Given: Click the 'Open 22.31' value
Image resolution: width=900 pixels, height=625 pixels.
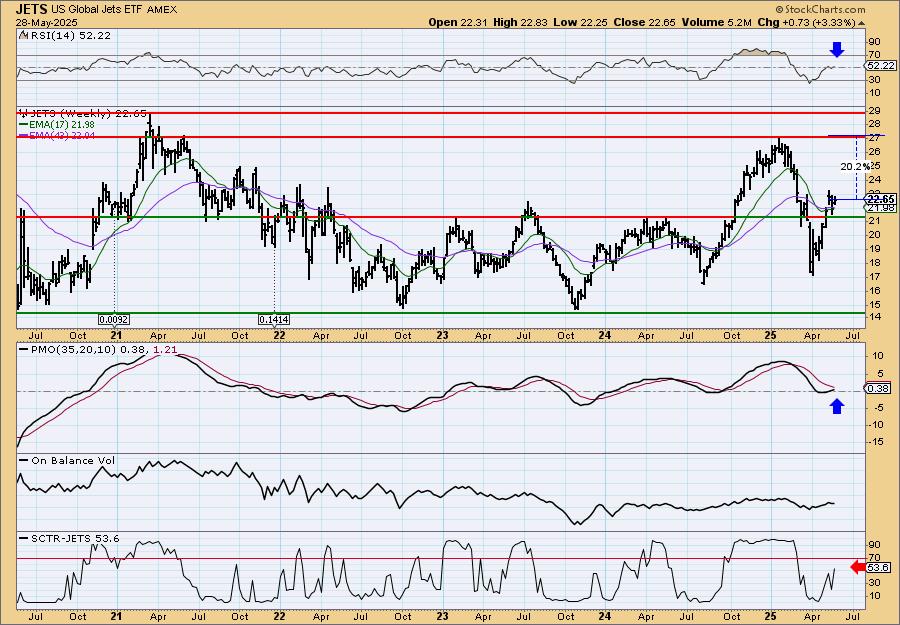Looking at the screenshot, I should [x=458, y=22].
